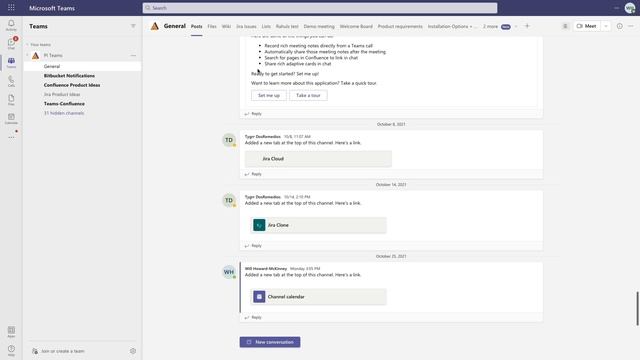Image resolution: width=640 pixels, height=360 pixels.
Task: Start a New conversation
Action: click(270, 342)
